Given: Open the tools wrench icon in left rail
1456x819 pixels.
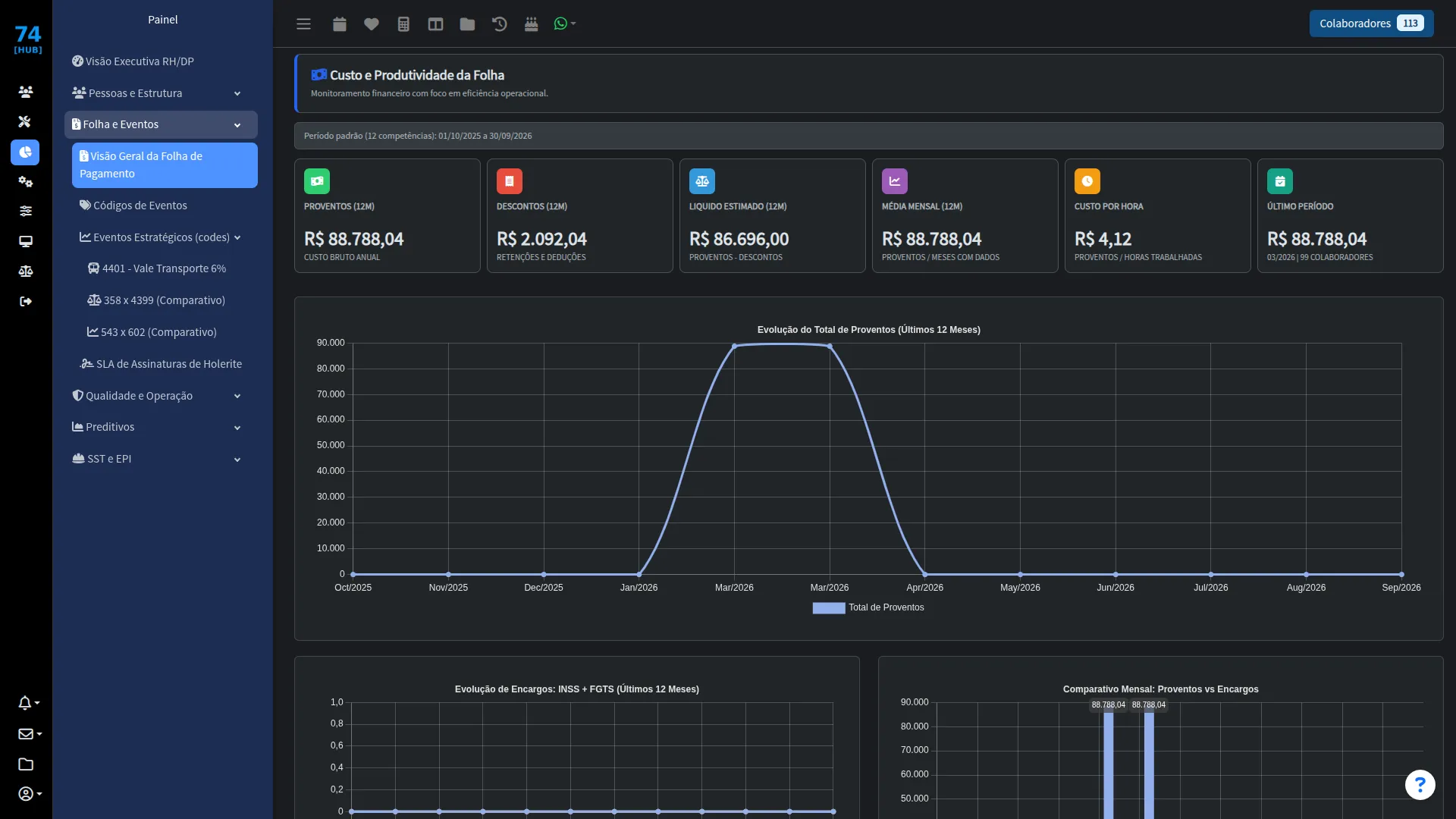Looking at the screenshot, I should (x=25, y=121).
